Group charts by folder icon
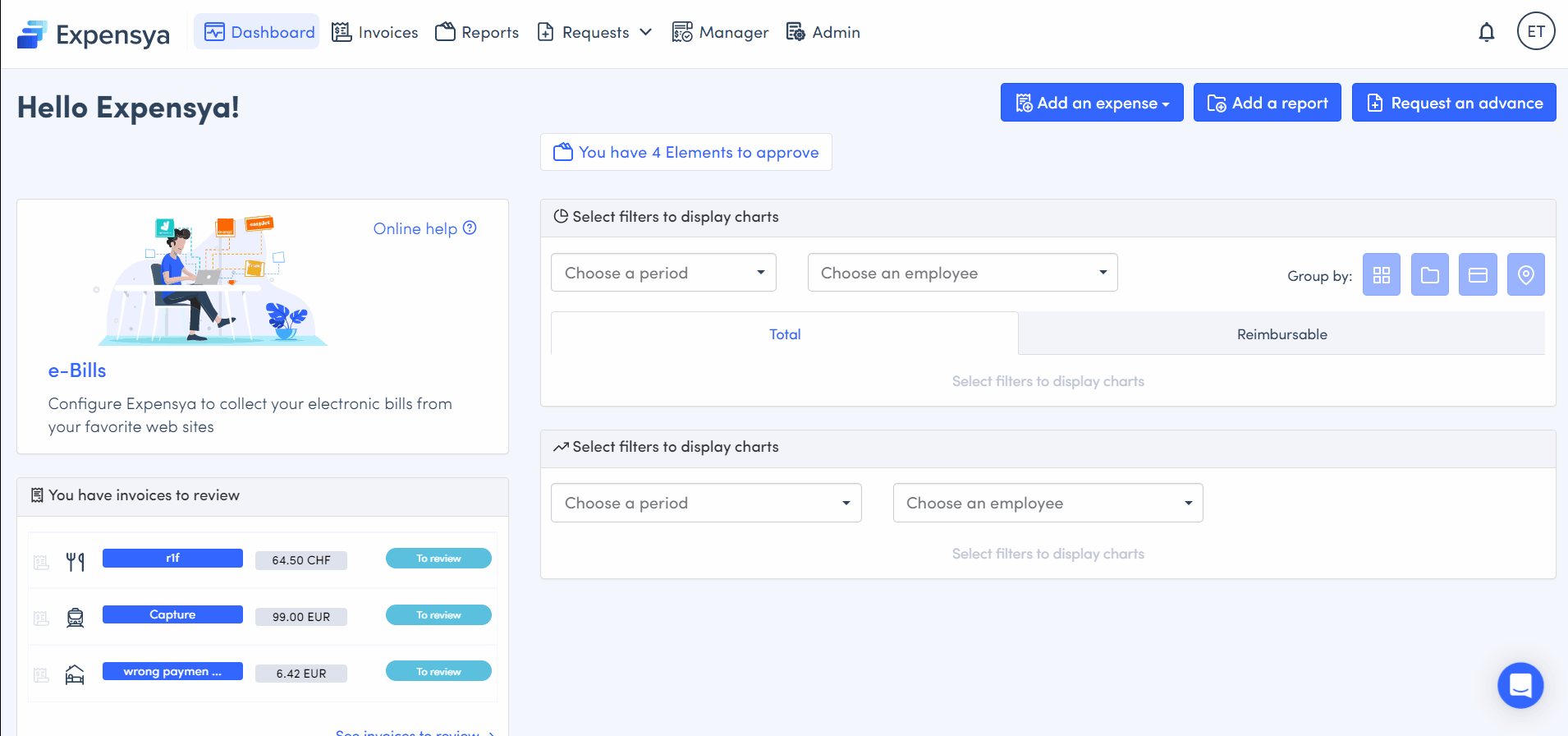 click(x=1429, y=275)
